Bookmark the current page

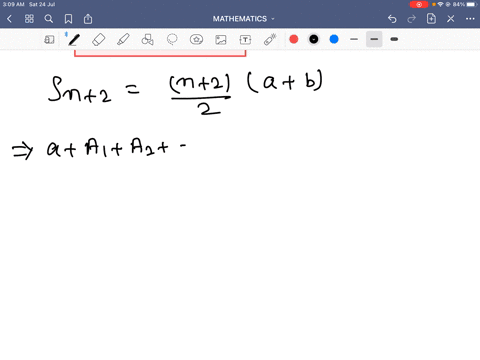pyautogui.click(x=68, y=19)
